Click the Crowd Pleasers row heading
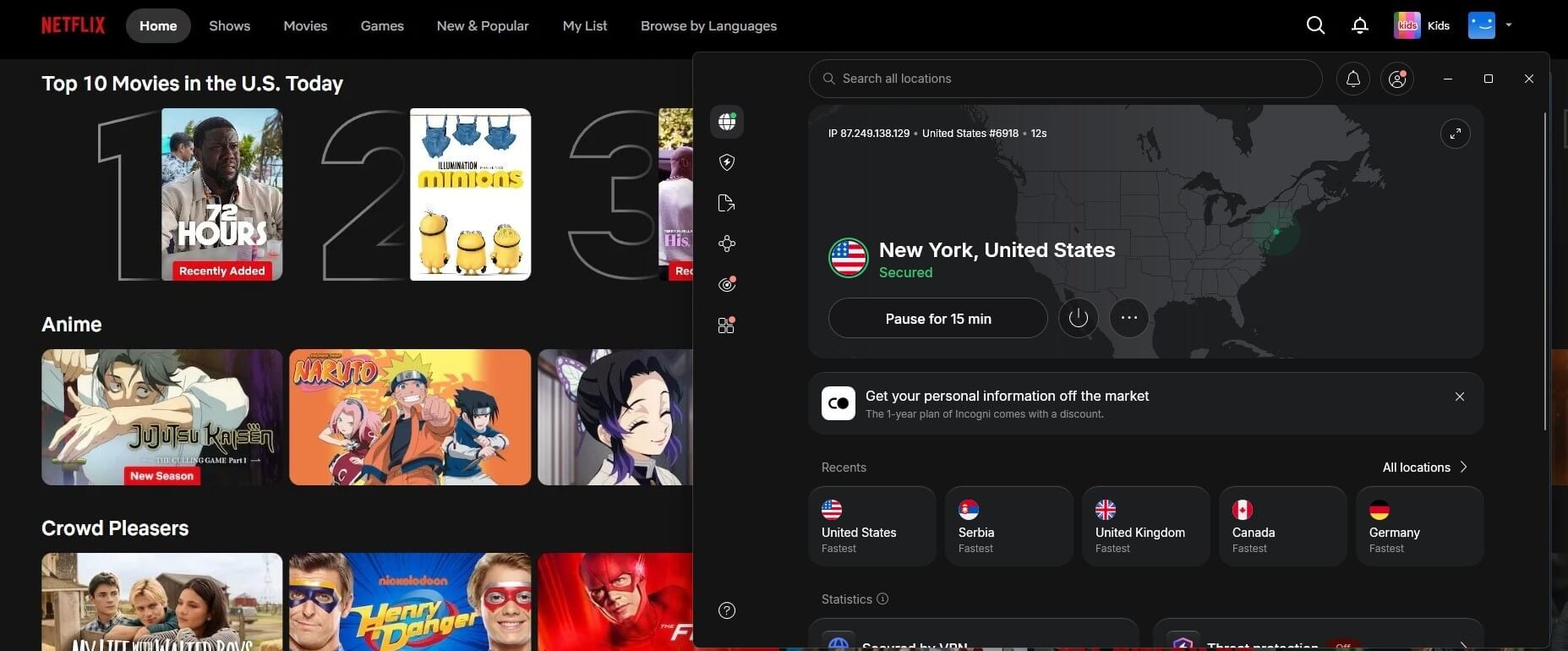 pyautogui.click(x=115, y=528)
